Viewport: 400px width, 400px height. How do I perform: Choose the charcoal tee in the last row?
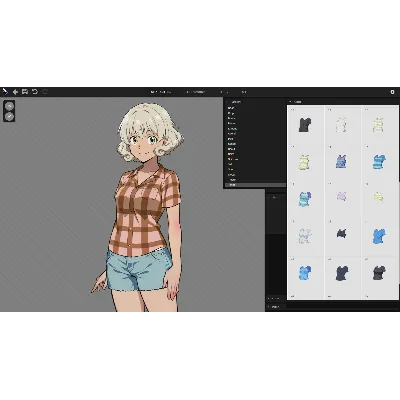[x=379, y=273]
